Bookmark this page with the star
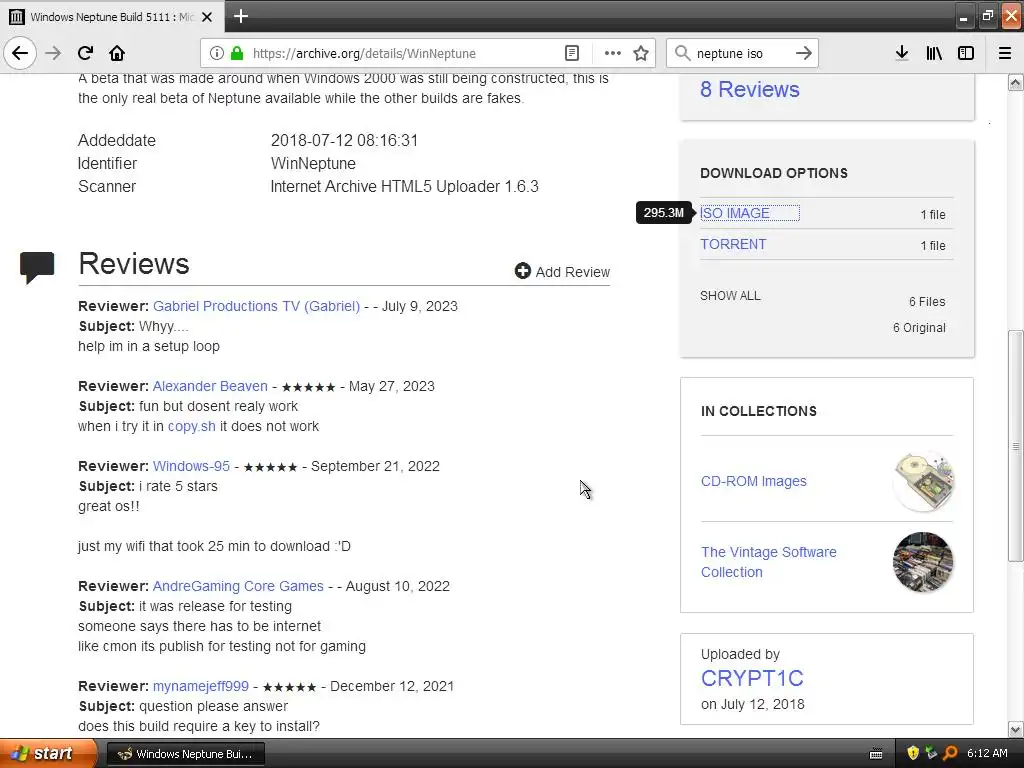1024x768 pixels. coord(641,53)
